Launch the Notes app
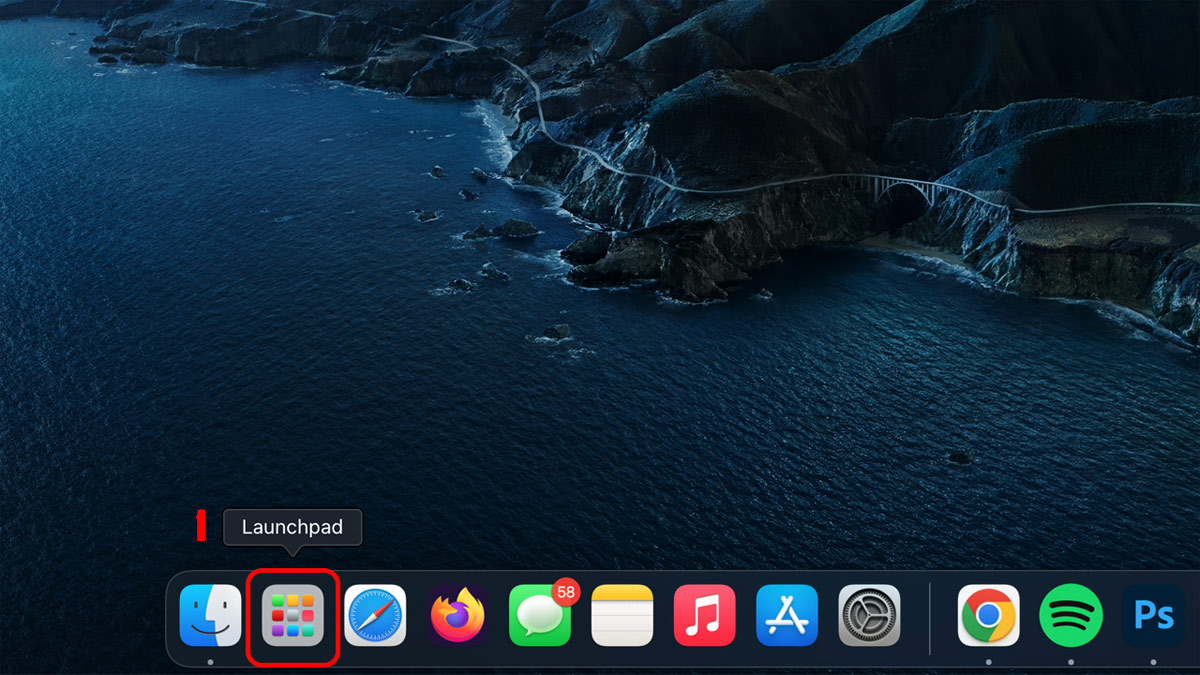Image resolution: width=1200 pixels, height=675 pixels. pos(622,616)
